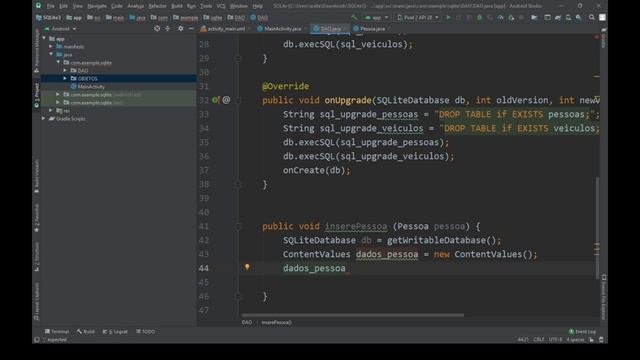Open the Terminal tool window
This screenshot has width=640, height=360.
pyautogui.click(x=57, y=331)
